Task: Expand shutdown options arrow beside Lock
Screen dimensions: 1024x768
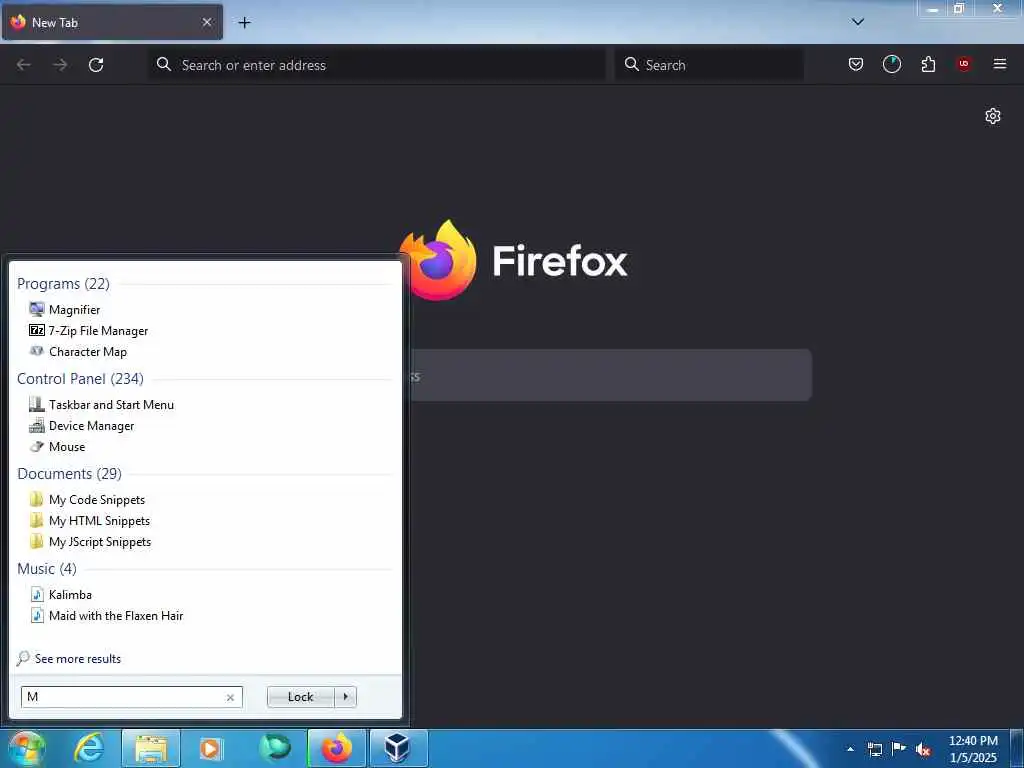Action: (x=345, y=697)
